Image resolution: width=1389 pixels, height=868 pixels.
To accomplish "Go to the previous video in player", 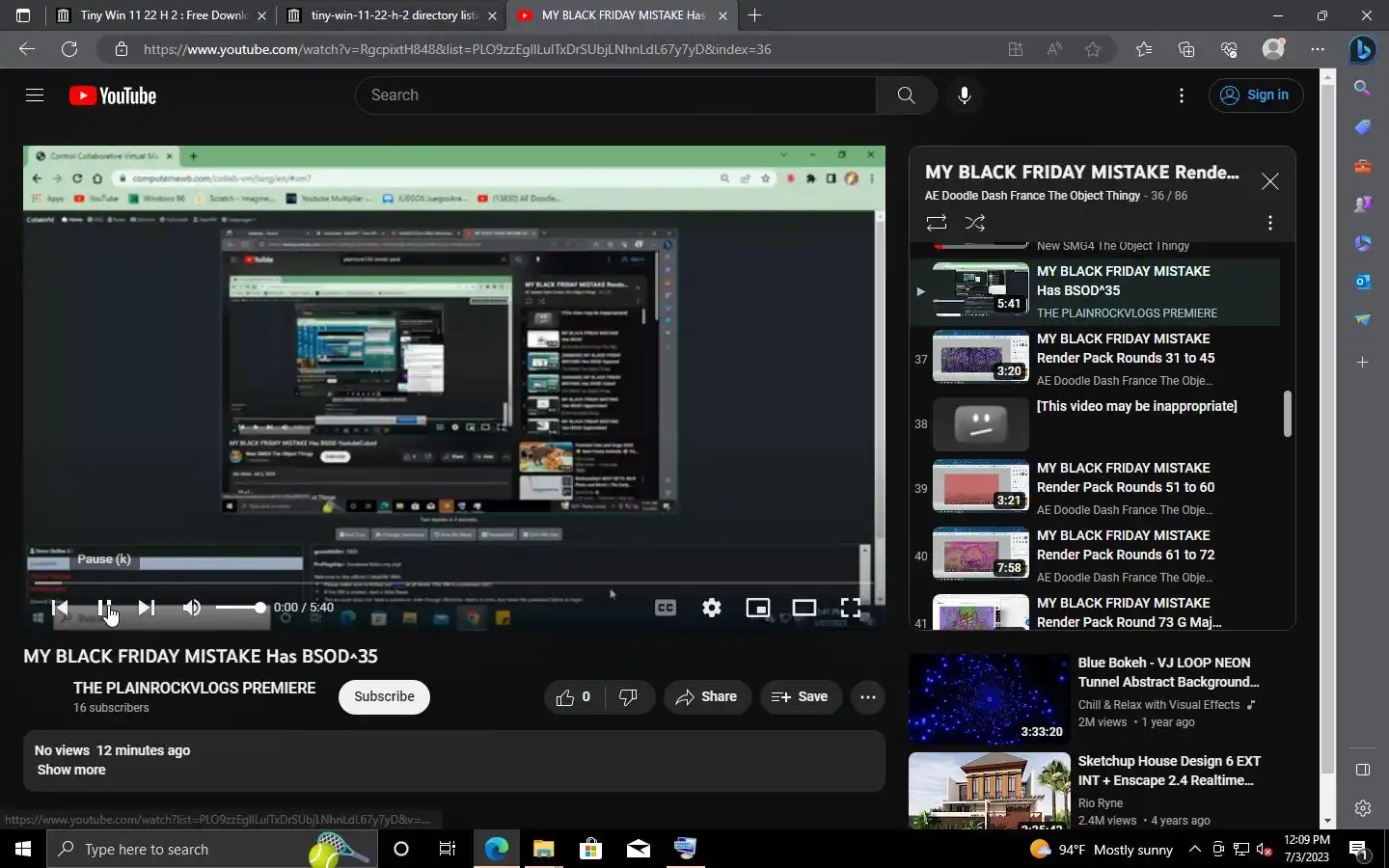I will 60,608.
